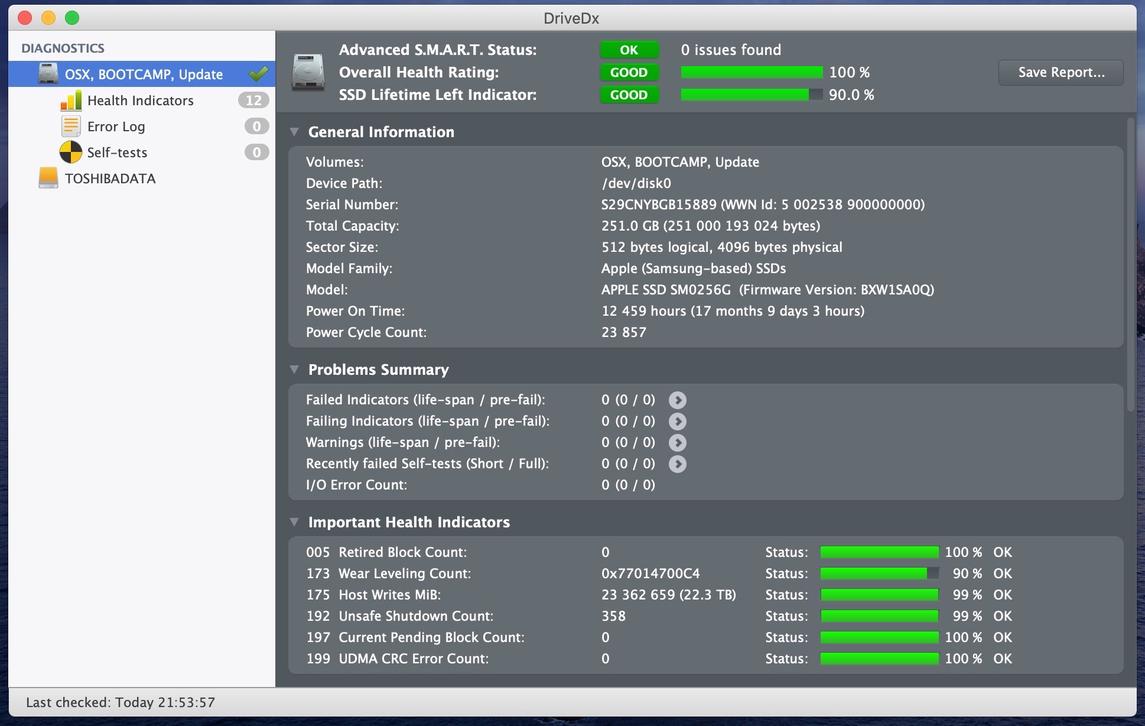Click the orange TOSHIBADATA drive icon
1145x726 pixels.
(x=48, y=178)
